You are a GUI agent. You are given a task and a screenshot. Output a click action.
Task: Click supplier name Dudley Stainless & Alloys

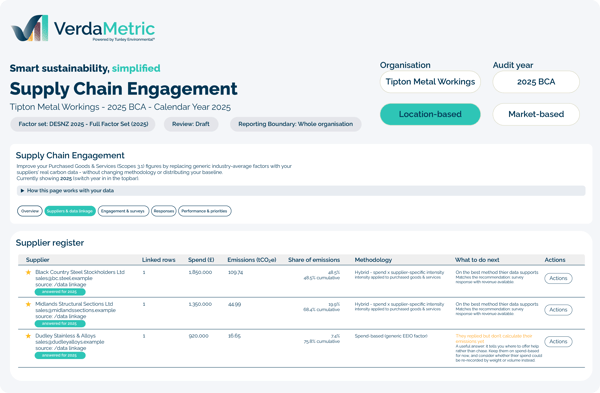click(x=65, y=336)
